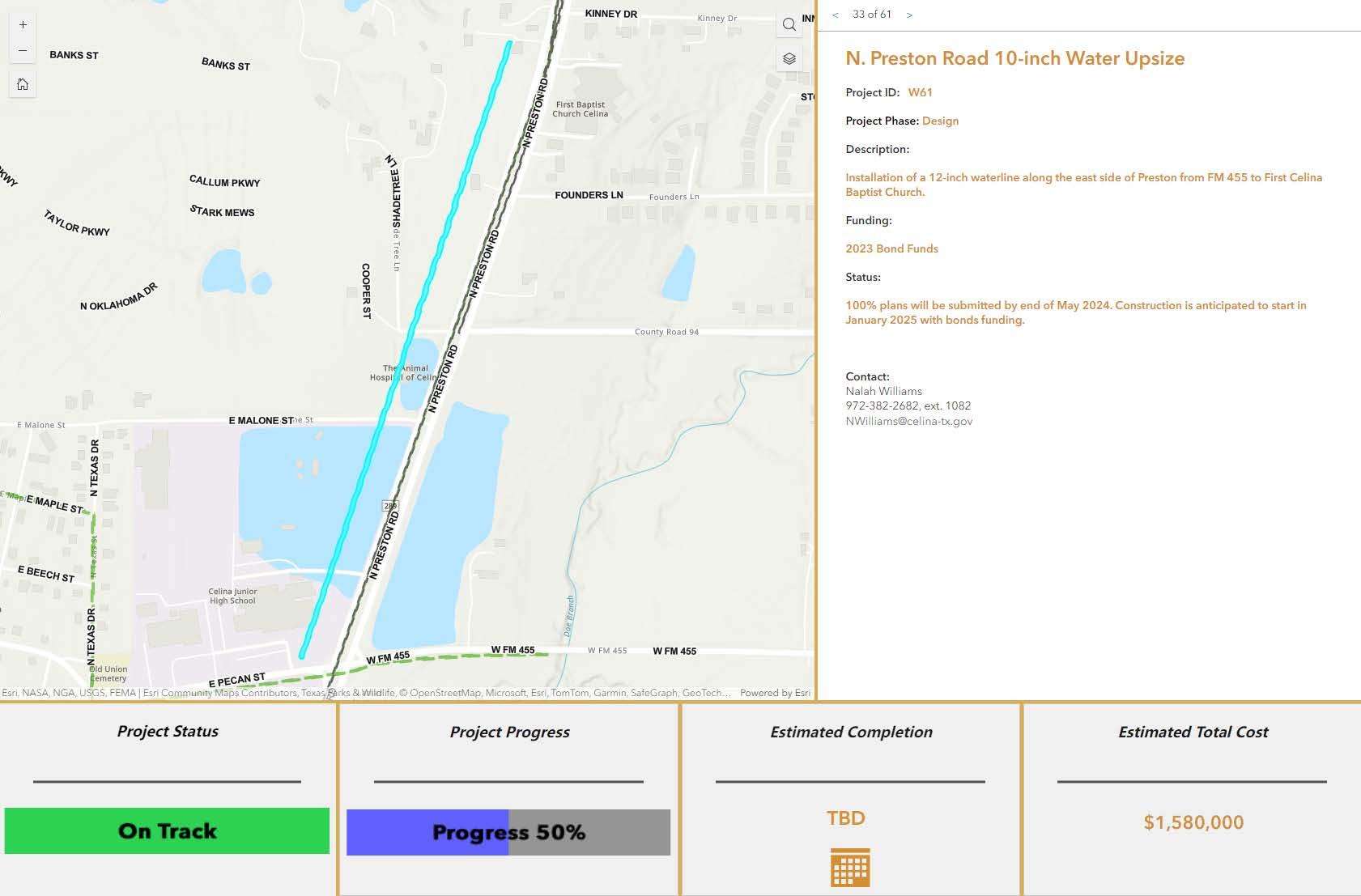This screenshot has height=896, width=1361.
Task: Go to the next project record
Action: pos(909,15)
